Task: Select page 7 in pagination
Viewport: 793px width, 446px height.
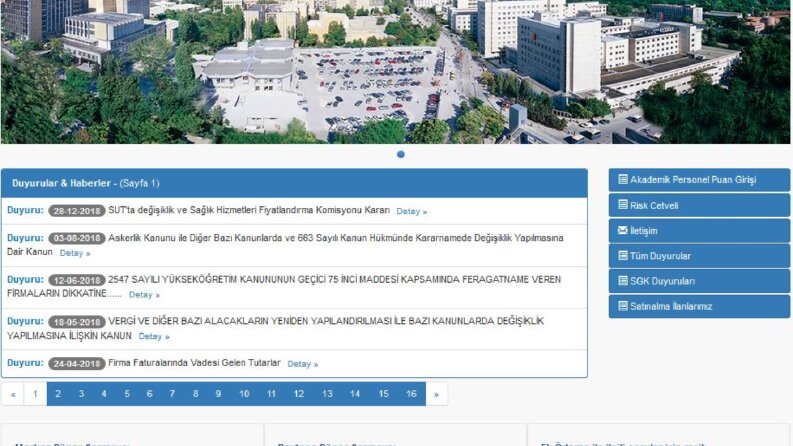Action: (x=172, y=394)
